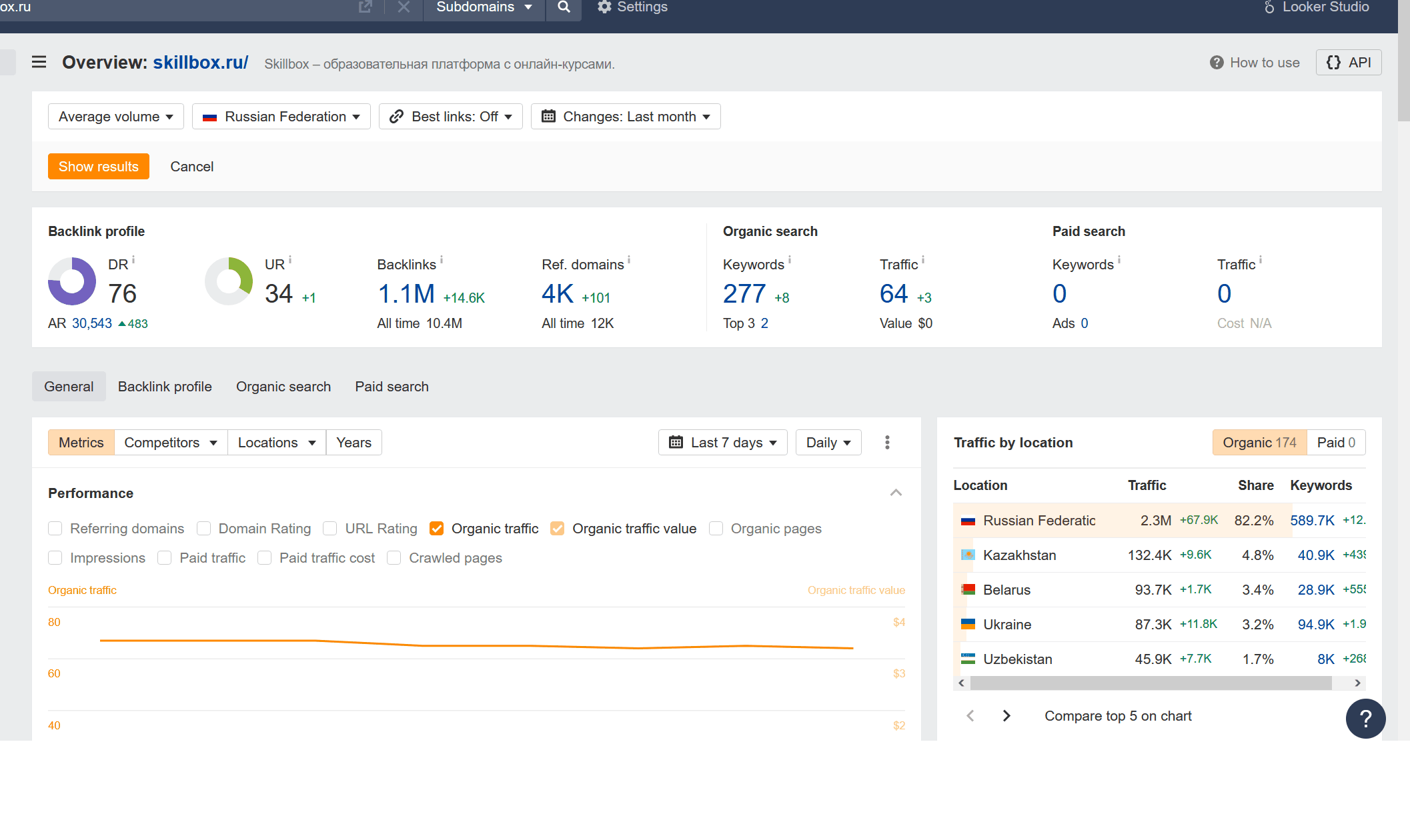
Task: Click the DR donut chart
Action: pos(72,281)
